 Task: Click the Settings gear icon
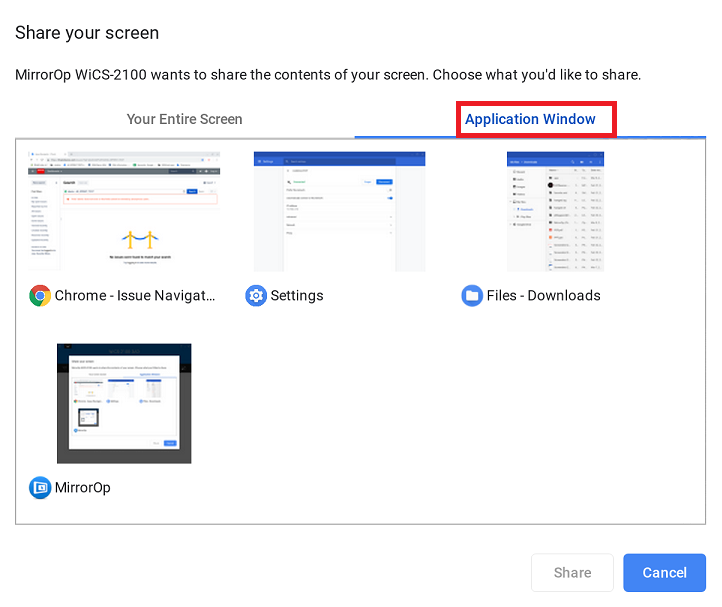coord(256,295)
